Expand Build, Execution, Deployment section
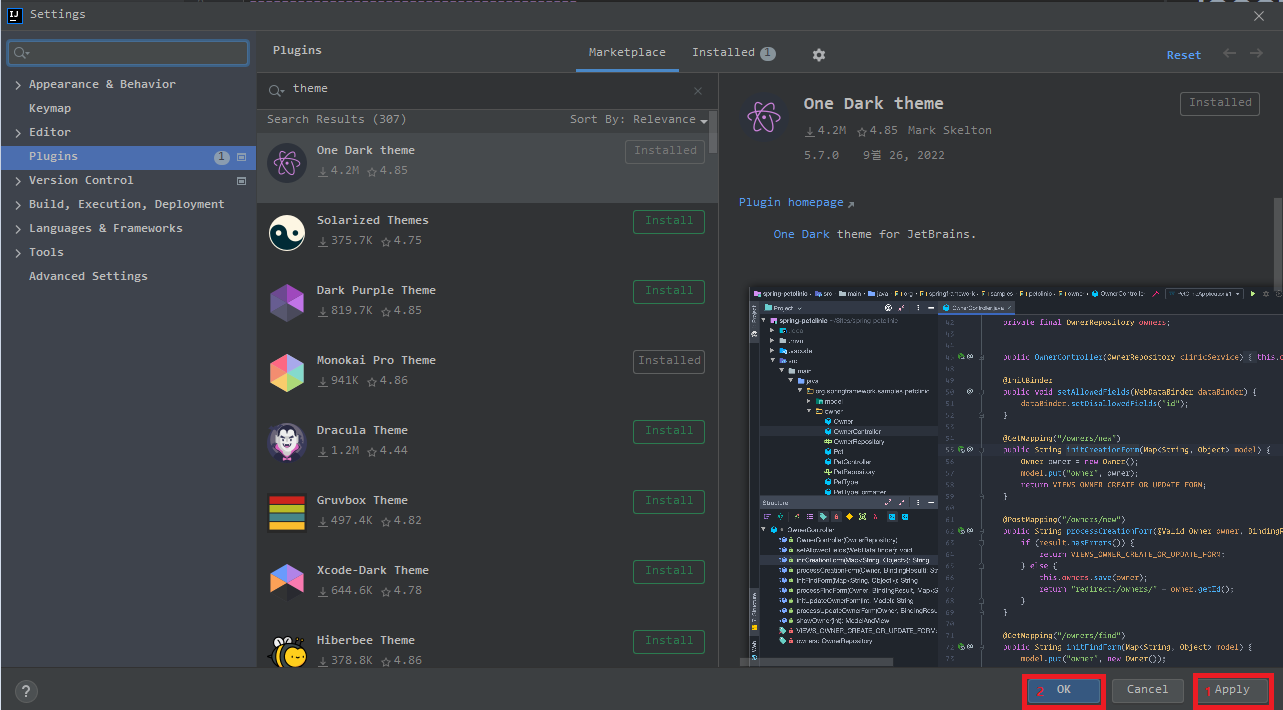The height and width of the screenshot is (710, 1283). (x=18, y=205)
